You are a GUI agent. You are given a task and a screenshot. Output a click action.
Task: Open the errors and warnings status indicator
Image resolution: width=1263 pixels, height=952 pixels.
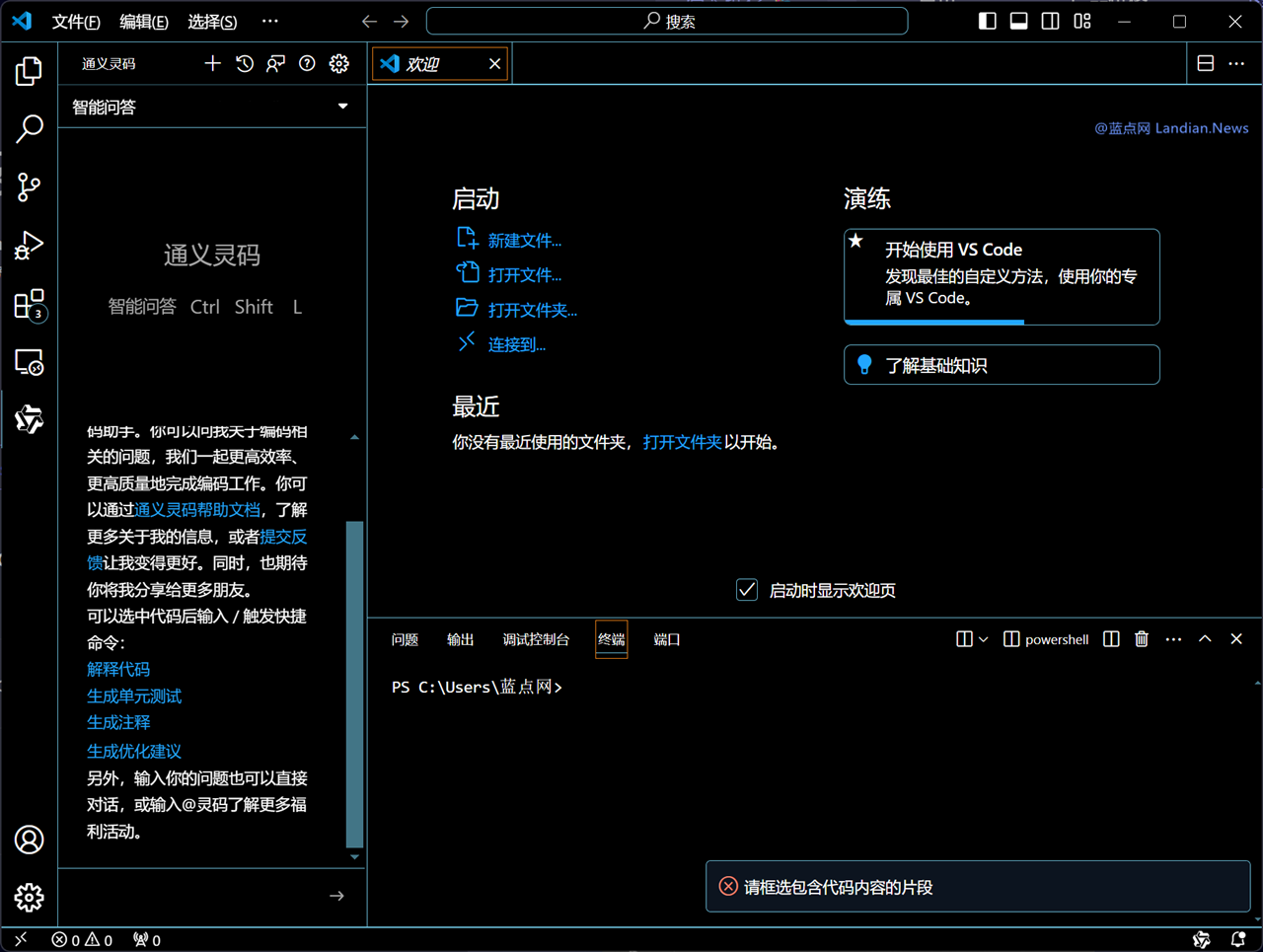pos(82,940)
